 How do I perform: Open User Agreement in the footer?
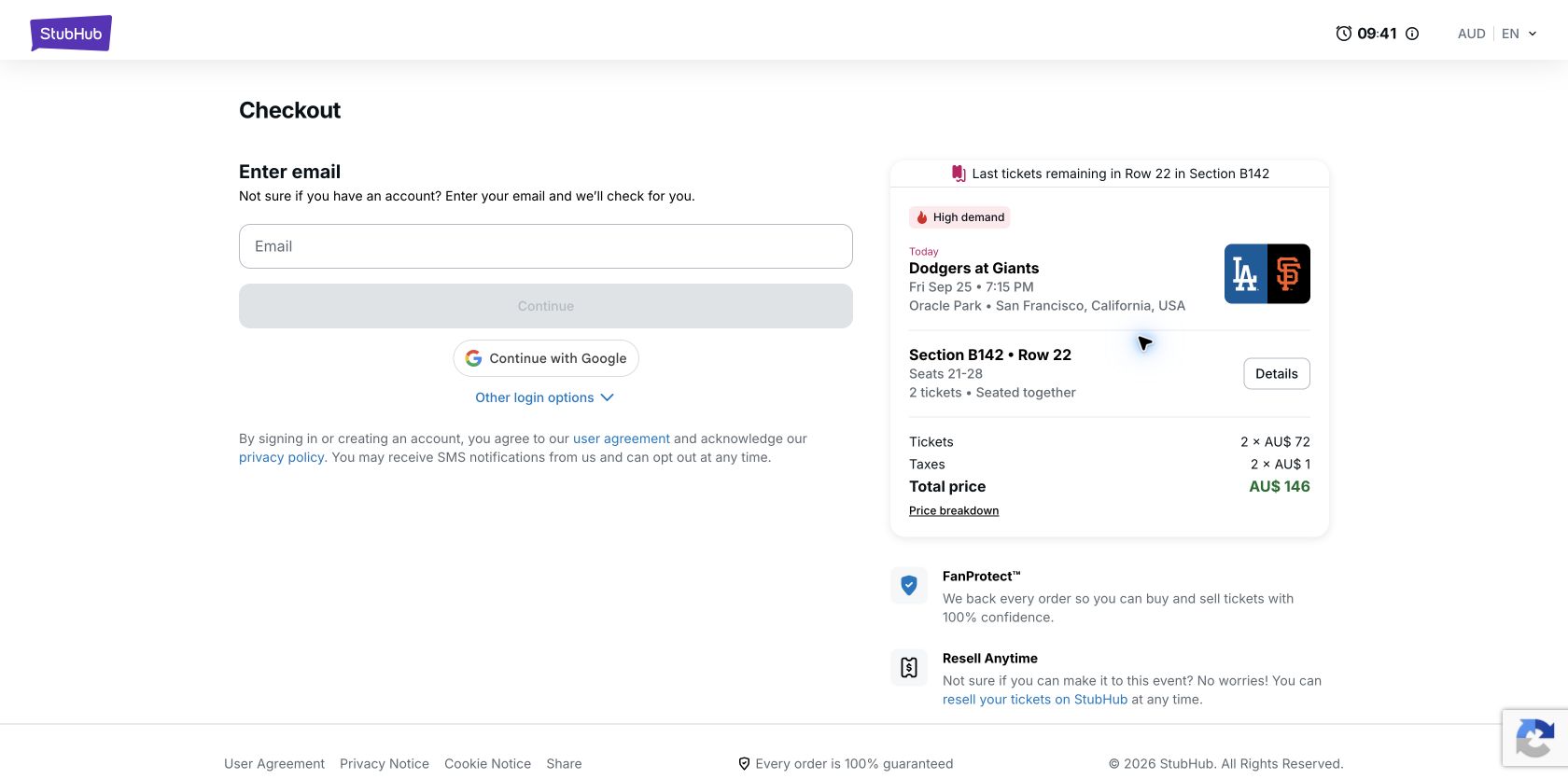click(274, 764)
